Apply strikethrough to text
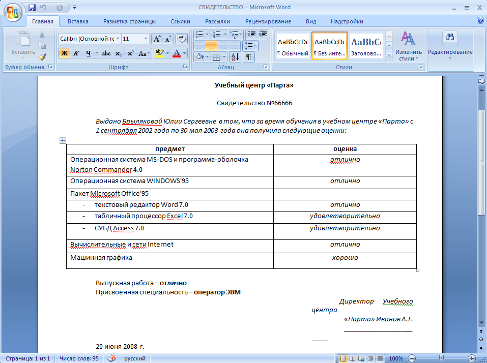 [x=106, y=54]
